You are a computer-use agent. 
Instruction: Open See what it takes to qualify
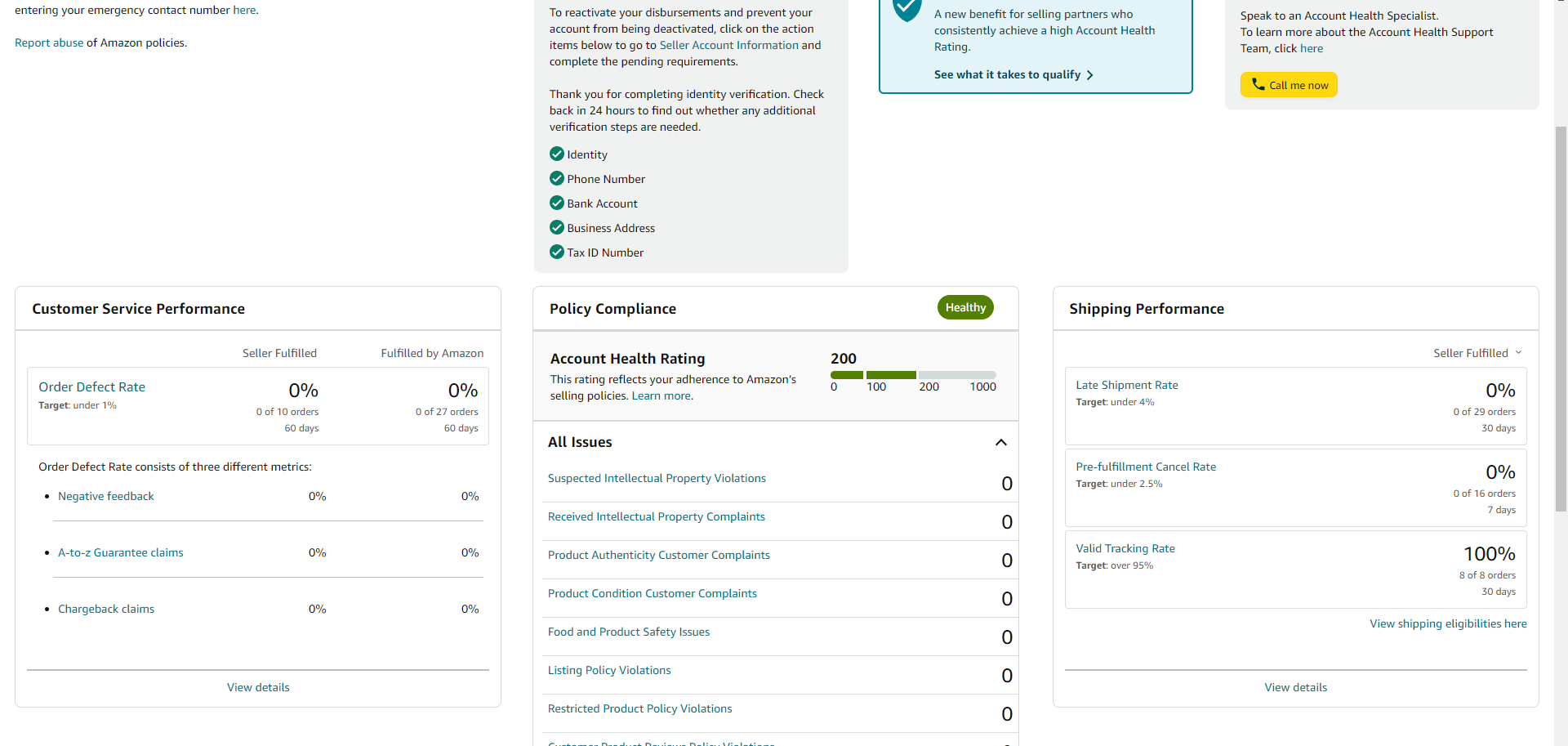click(x=1013, y=74)
